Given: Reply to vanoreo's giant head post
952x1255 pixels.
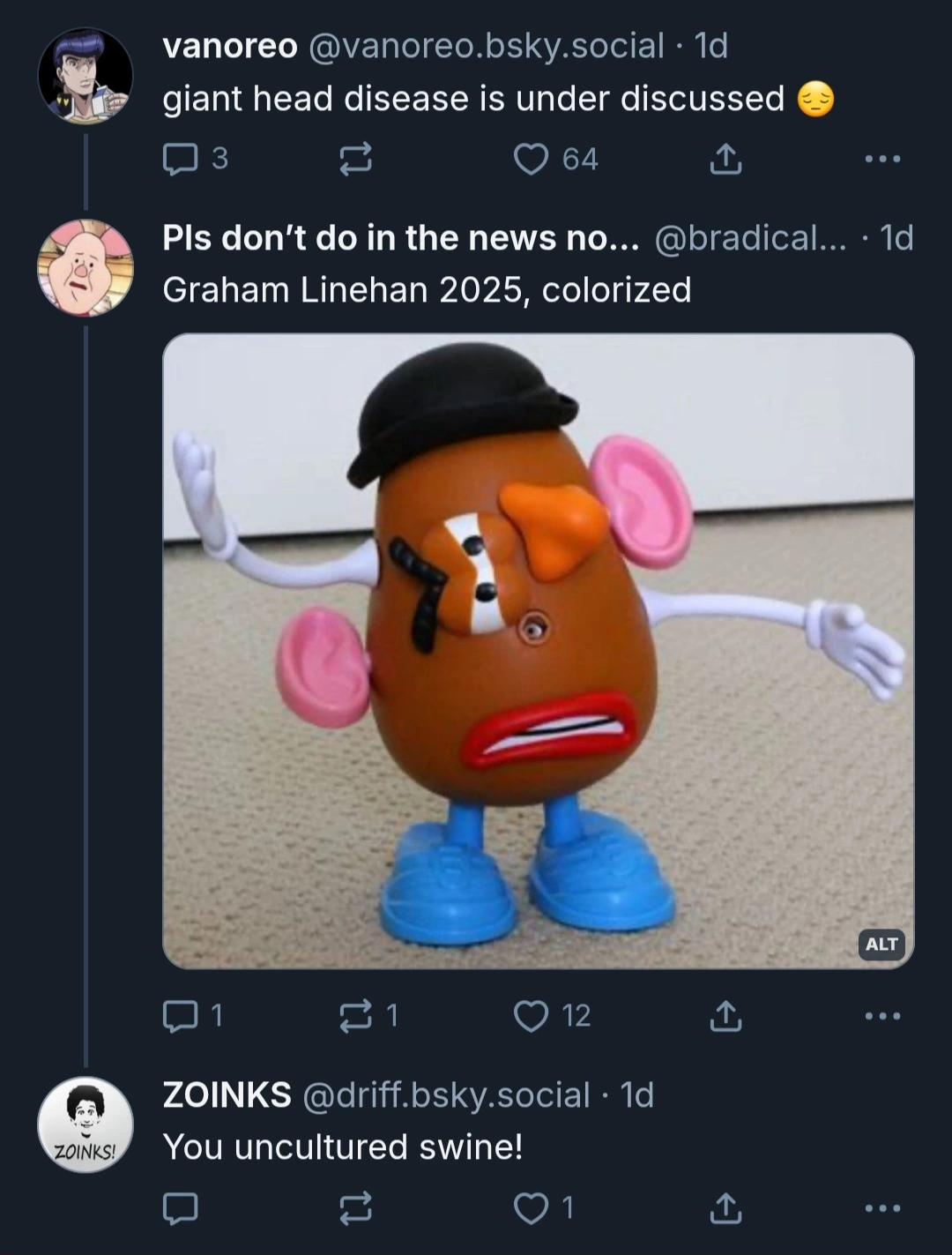Looking at the screenshot, I should [x=181, y=159].
